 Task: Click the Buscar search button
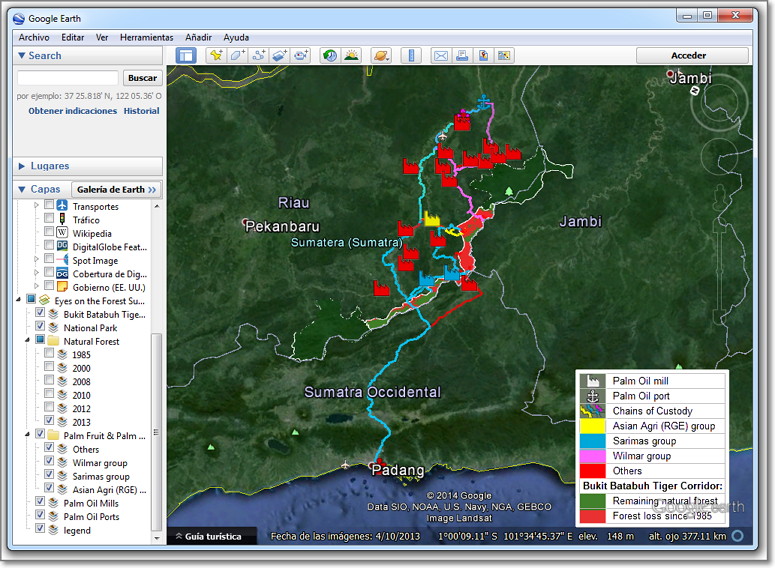tap(142, 78)
